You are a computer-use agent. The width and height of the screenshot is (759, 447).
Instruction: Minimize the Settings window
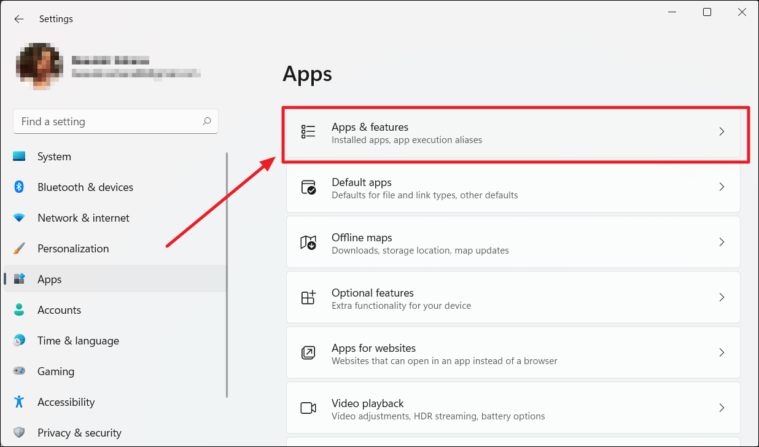[672, 12]
